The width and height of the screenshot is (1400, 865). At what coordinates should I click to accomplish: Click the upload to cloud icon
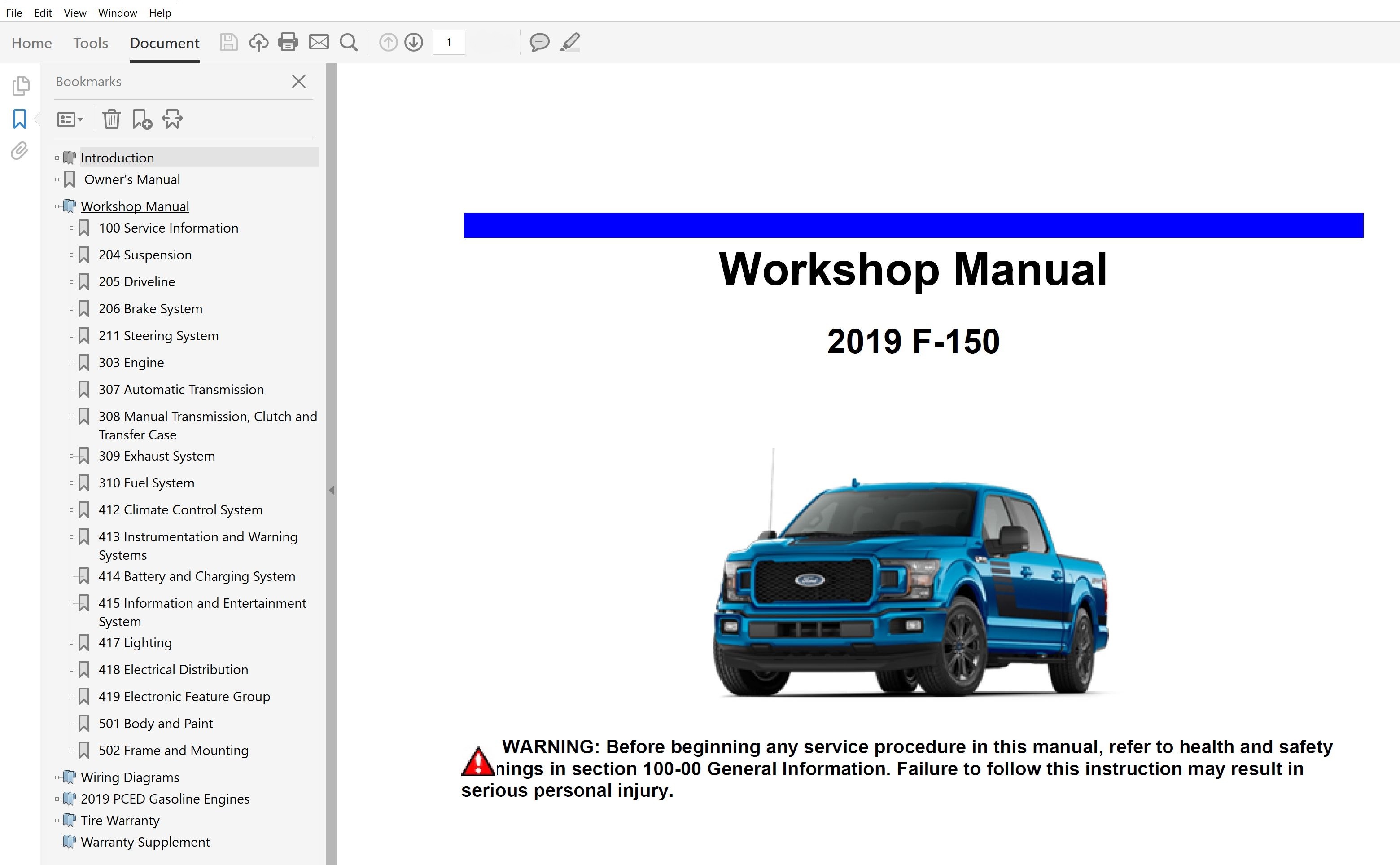258,42
